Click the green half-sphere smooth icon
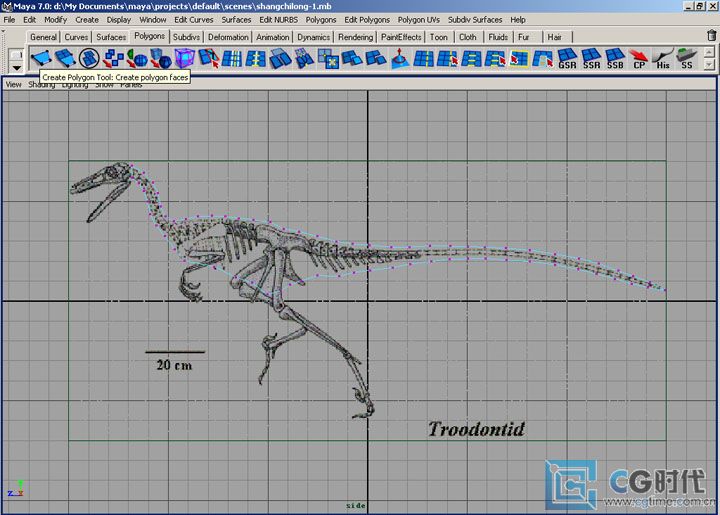The width and height of the screenshot is (720, 515). coord(137,58)
